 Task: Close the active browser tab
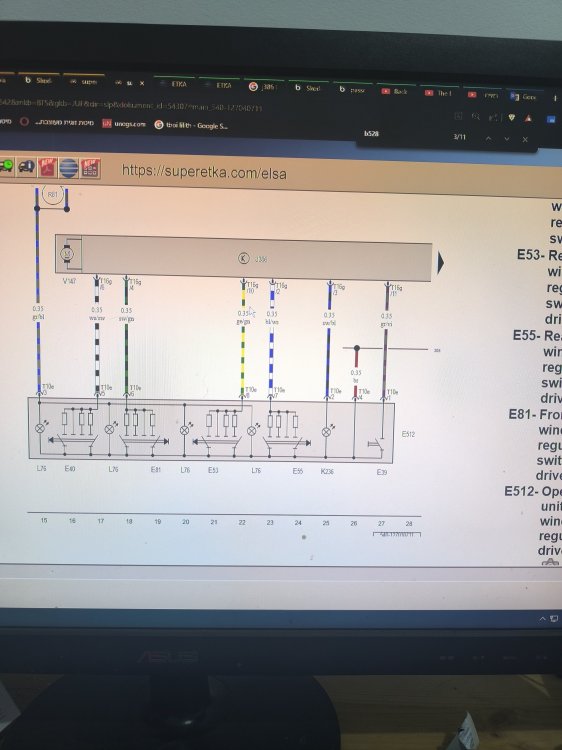coord(142,83)
